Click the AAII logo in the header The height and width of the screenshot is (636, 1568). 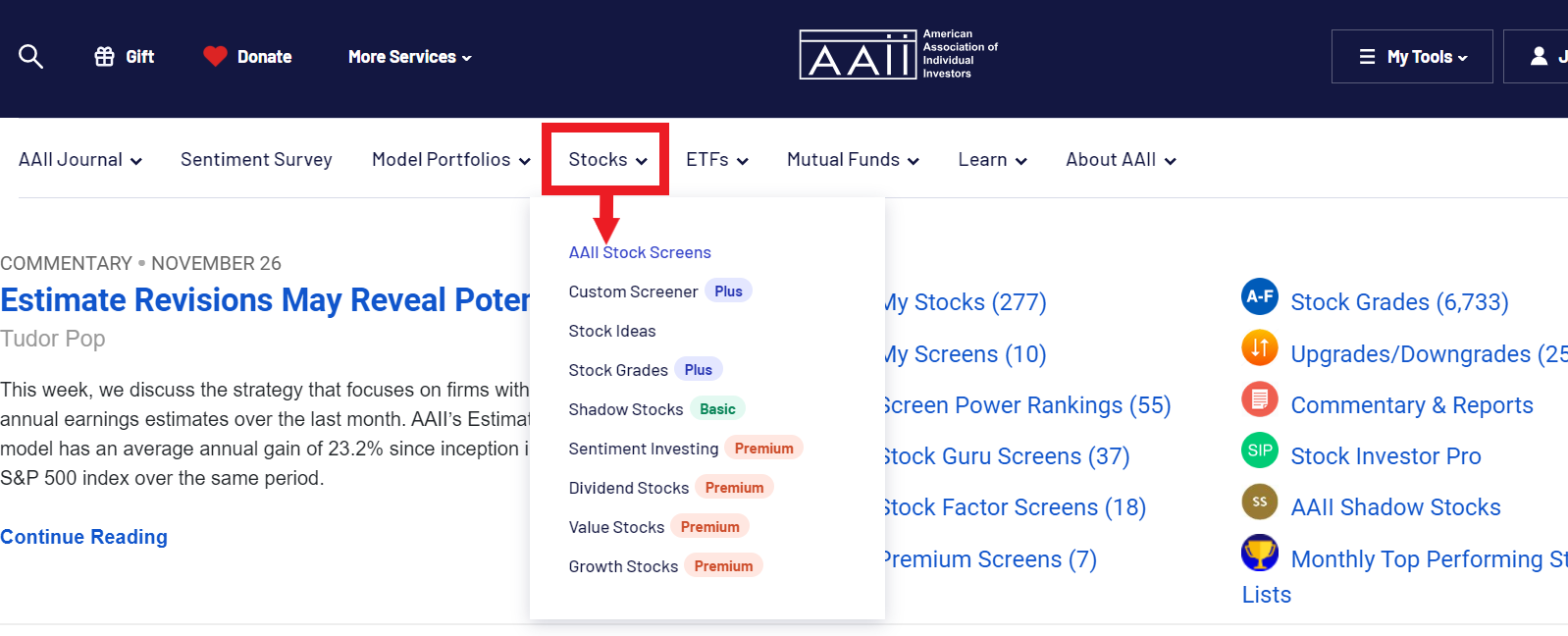[x=898, y=54]
